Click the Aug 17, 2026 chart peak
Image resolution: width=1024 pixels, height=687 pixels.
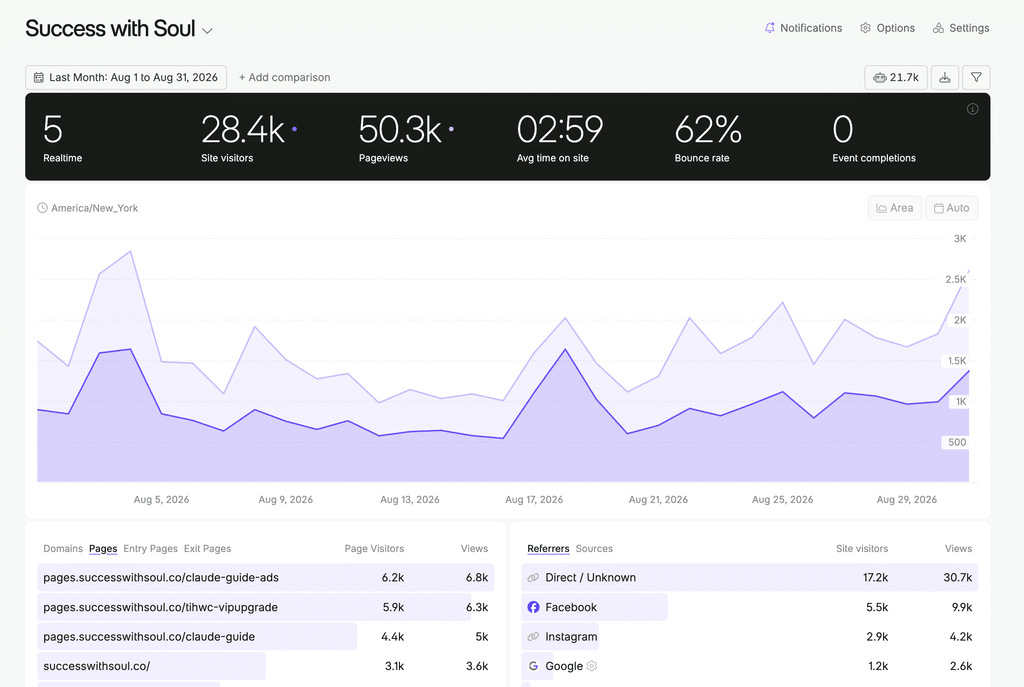(566, 349)
